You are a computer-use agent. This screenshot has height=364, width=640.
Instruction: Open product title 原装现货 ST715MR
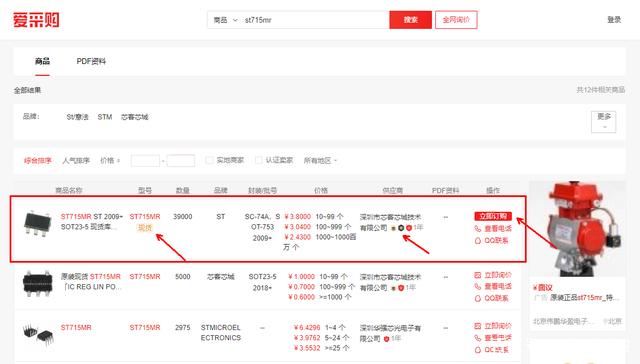[91, 282]
